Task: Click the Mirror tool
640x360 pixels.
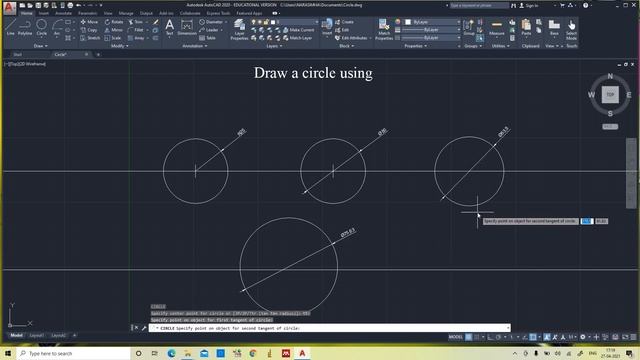Action: (113, 30)
